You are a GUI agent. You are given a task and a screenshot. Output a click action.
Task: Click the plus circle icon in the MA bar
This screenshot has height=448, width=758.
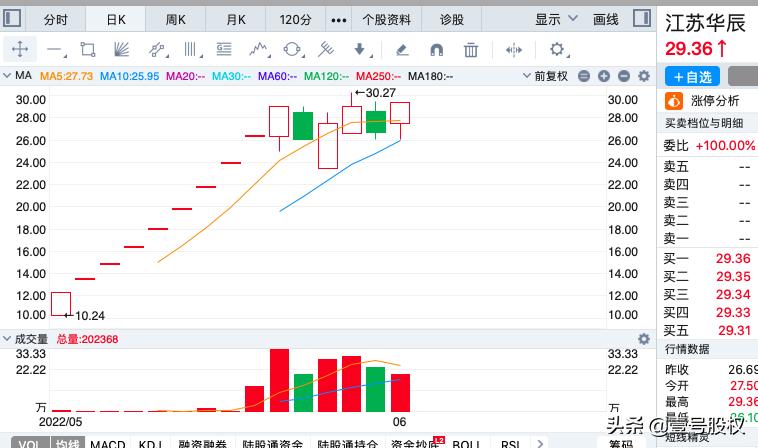[604, 76]
